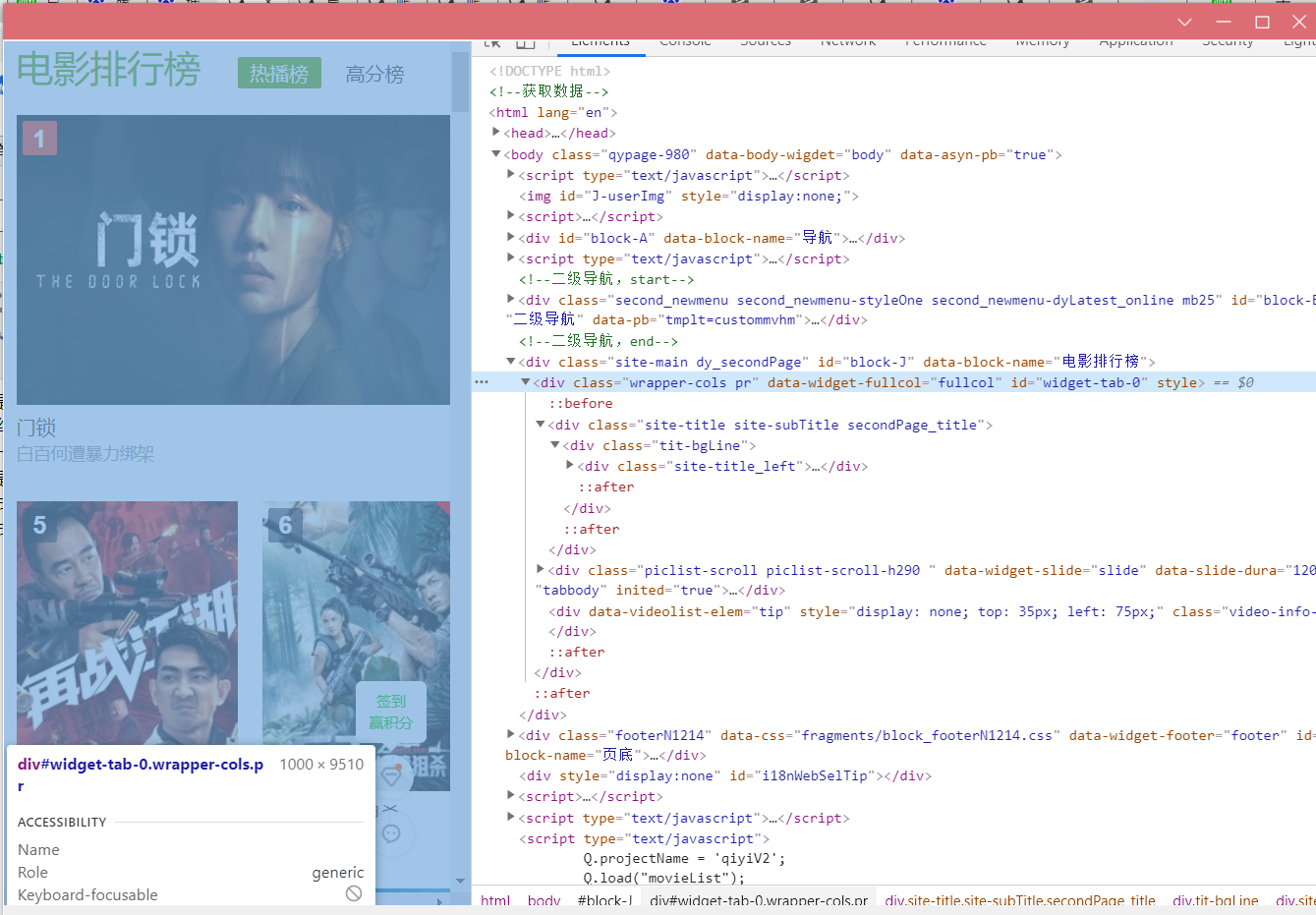Select the ::before pseudo-element row
This screenshot has width=1316, height=915.
pos(581,403)
